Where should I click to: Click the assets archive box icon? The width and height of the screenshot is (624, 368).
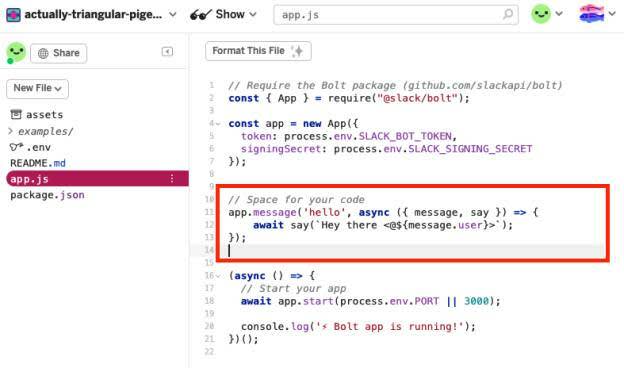click(16, 115)
